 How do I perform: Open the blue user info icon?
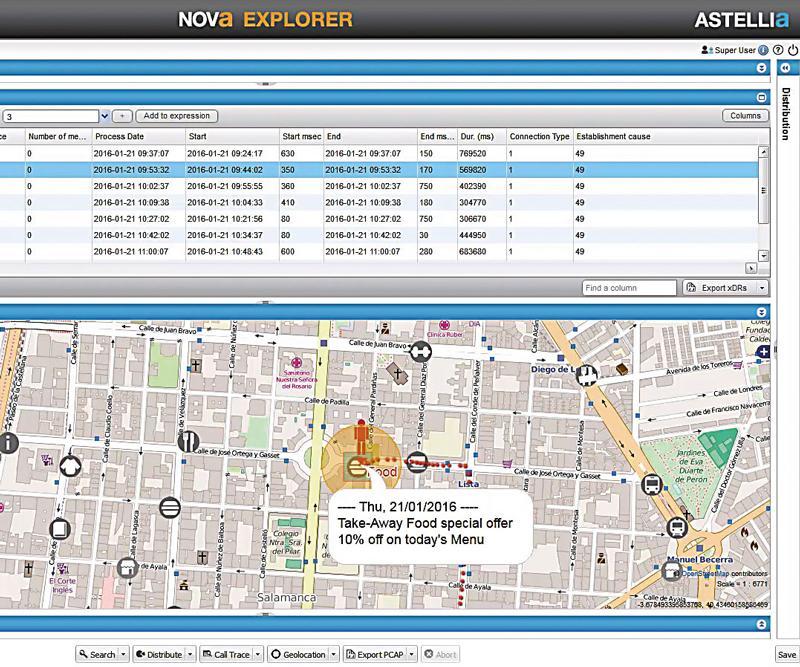[x=763, y=50]
